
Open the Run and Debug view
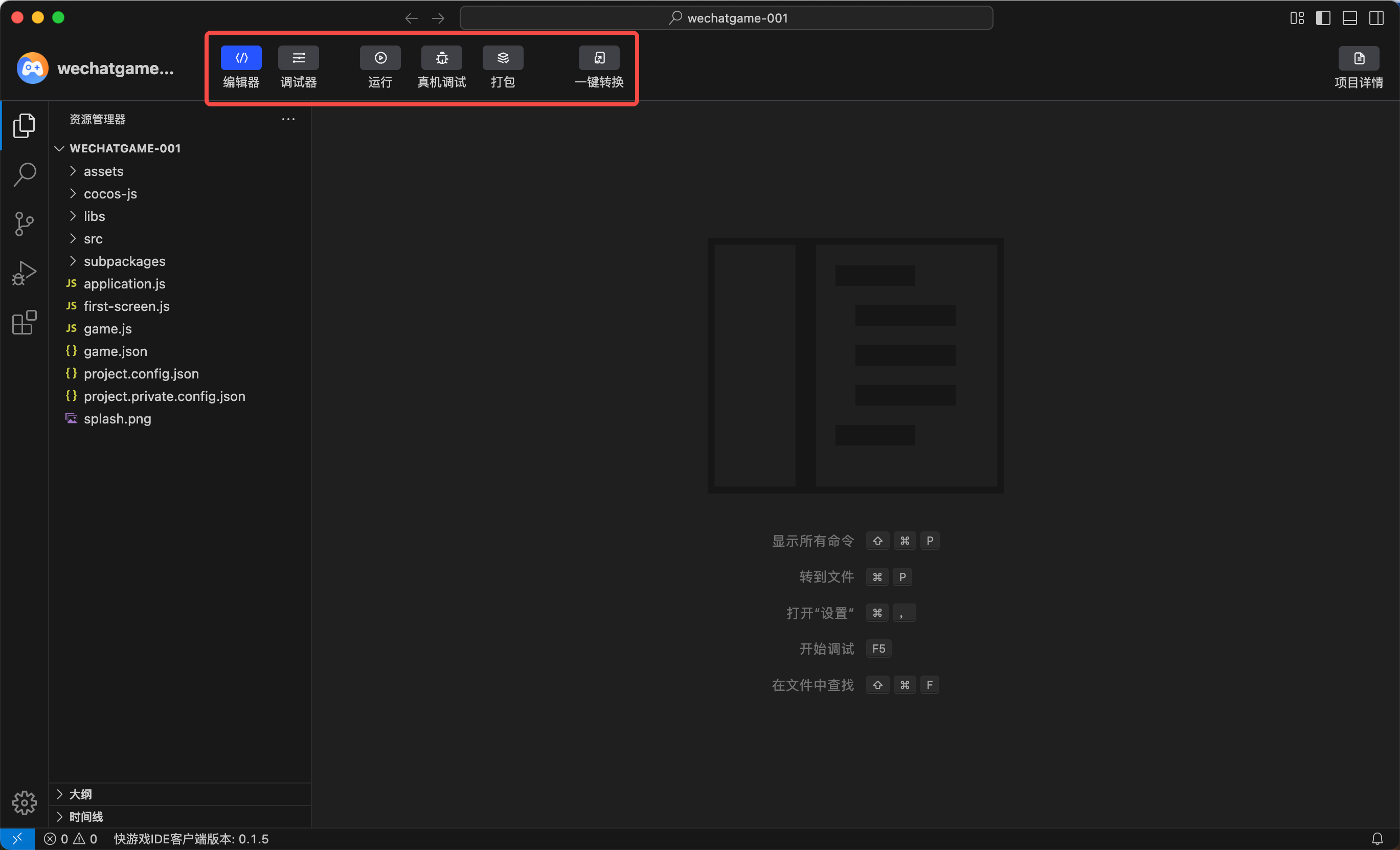point(25,273)
